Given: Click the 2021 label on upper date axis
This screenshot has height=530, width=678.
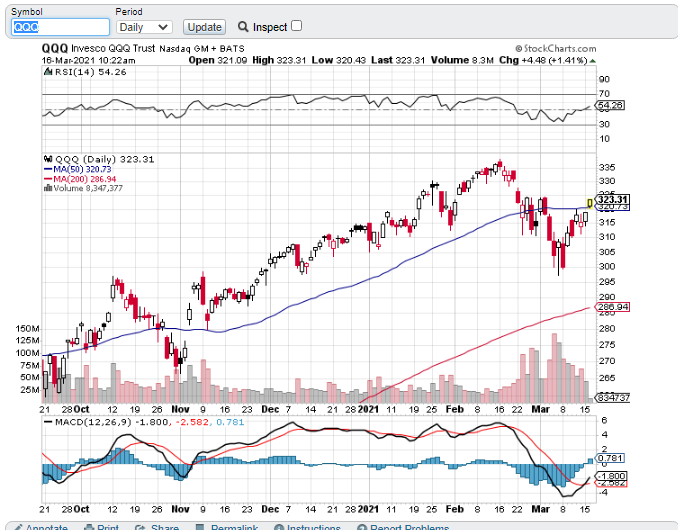Looking at the screenshot, I should click(x=368, y=409).
